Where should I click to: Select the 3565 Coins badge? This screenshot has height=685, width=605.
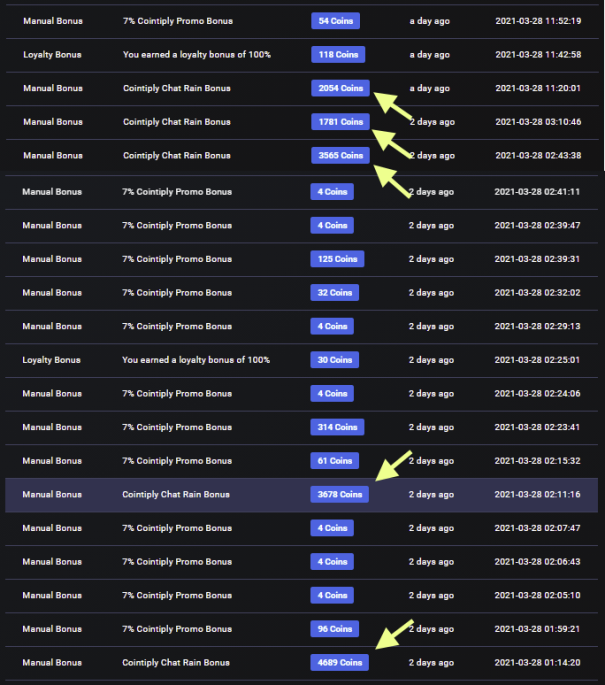340,156
